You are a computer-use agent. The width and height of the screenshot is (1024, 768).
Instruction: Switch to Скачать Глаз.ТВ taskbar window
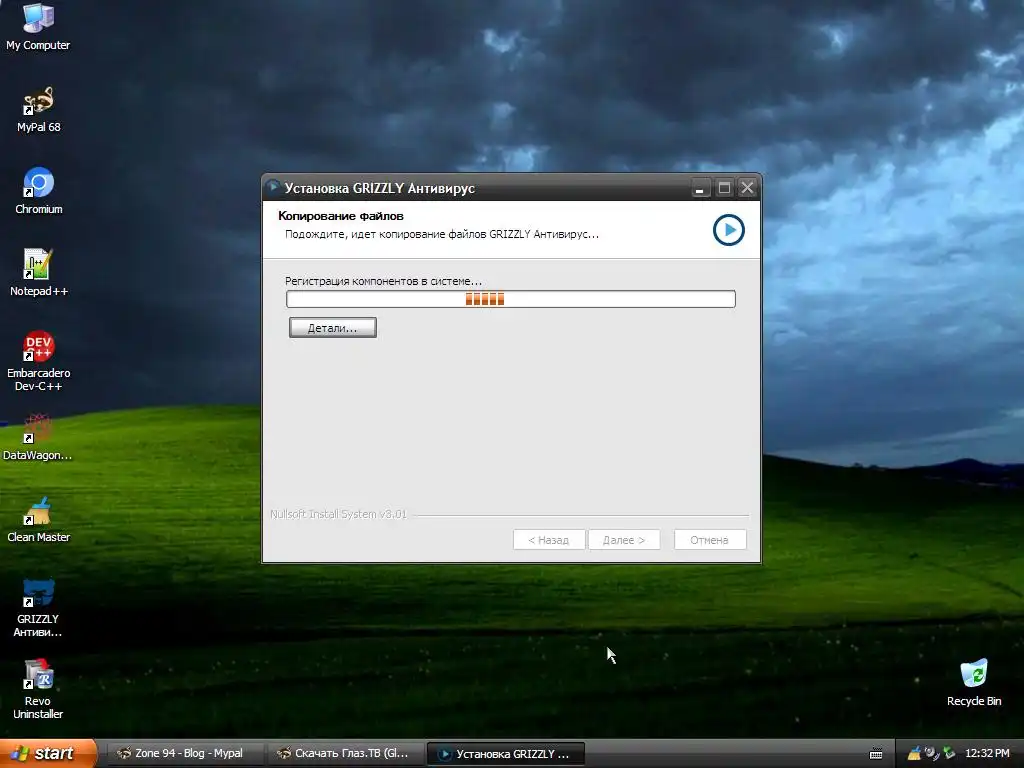pyautogui.click(x=345, y=754)
